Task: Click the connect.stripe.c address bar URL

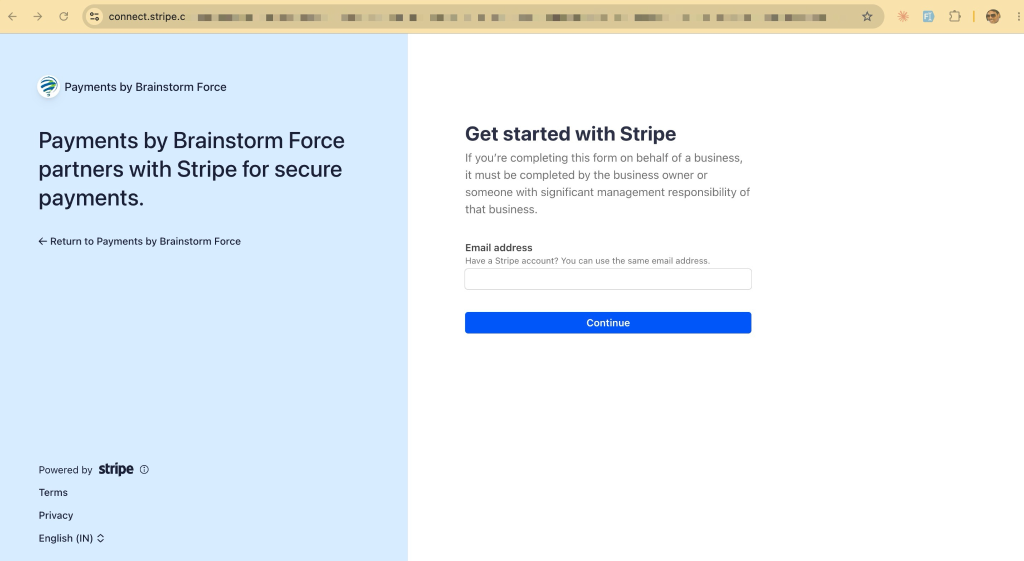Action: (x=147, y=16)
